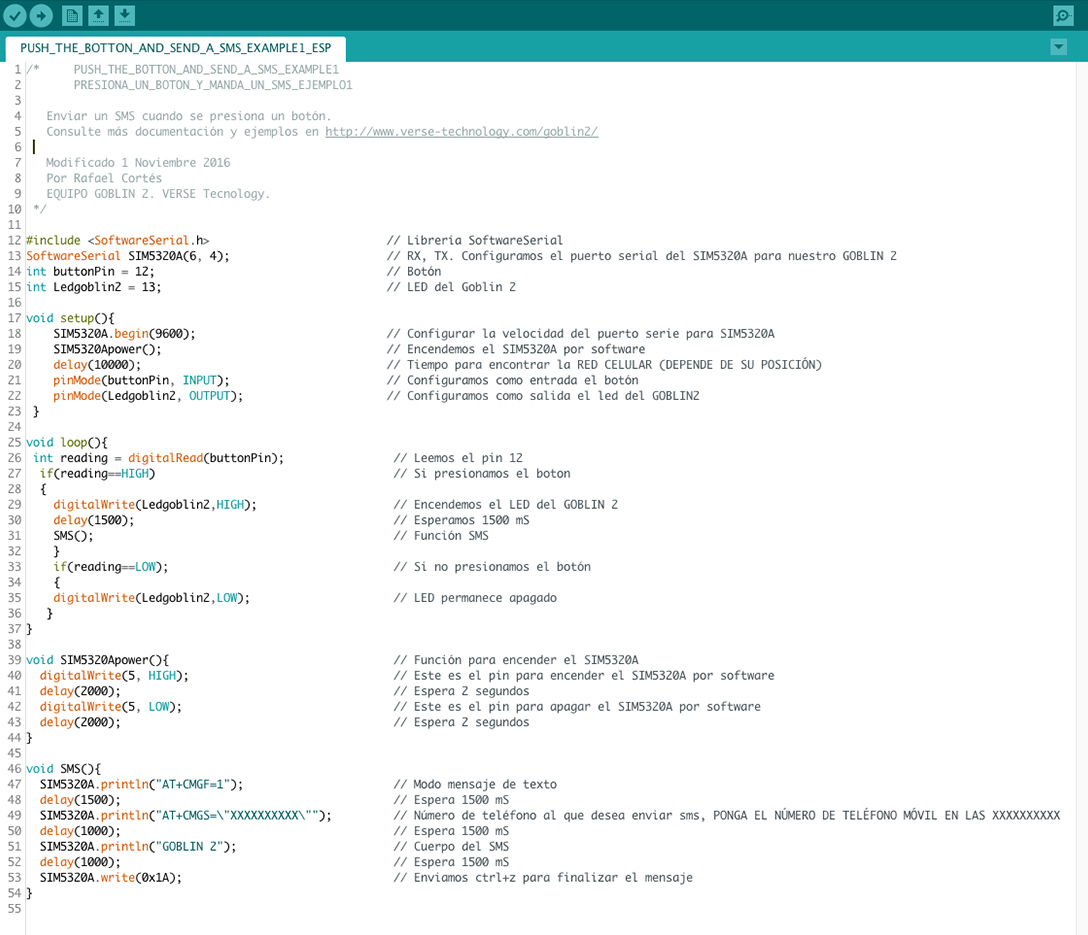Click on 'void loop(){' line
The width and height of the screenshot is (1088, 935).
67,443
